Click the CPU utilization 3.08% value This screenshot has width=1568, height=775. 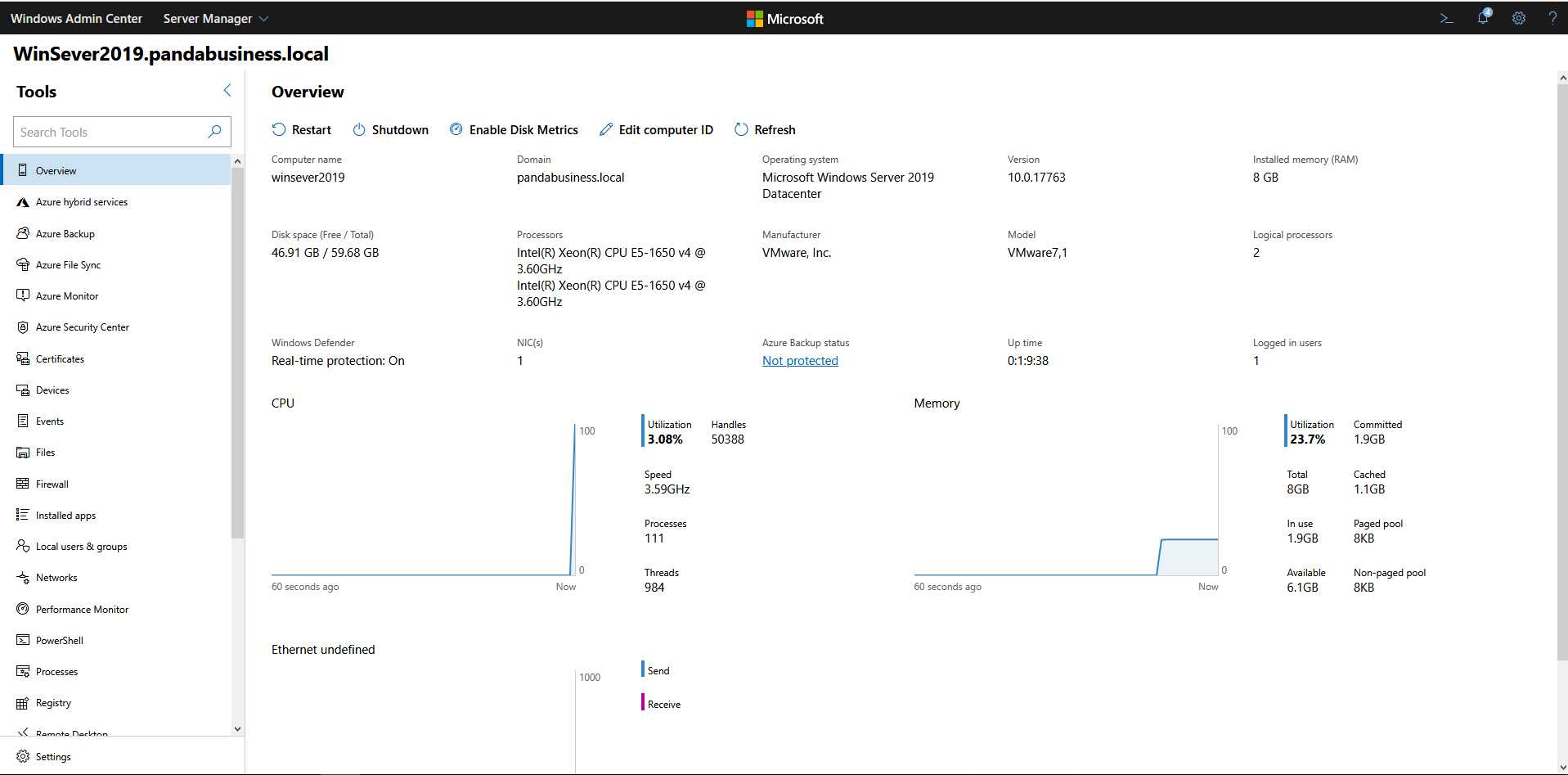point(665,439)
